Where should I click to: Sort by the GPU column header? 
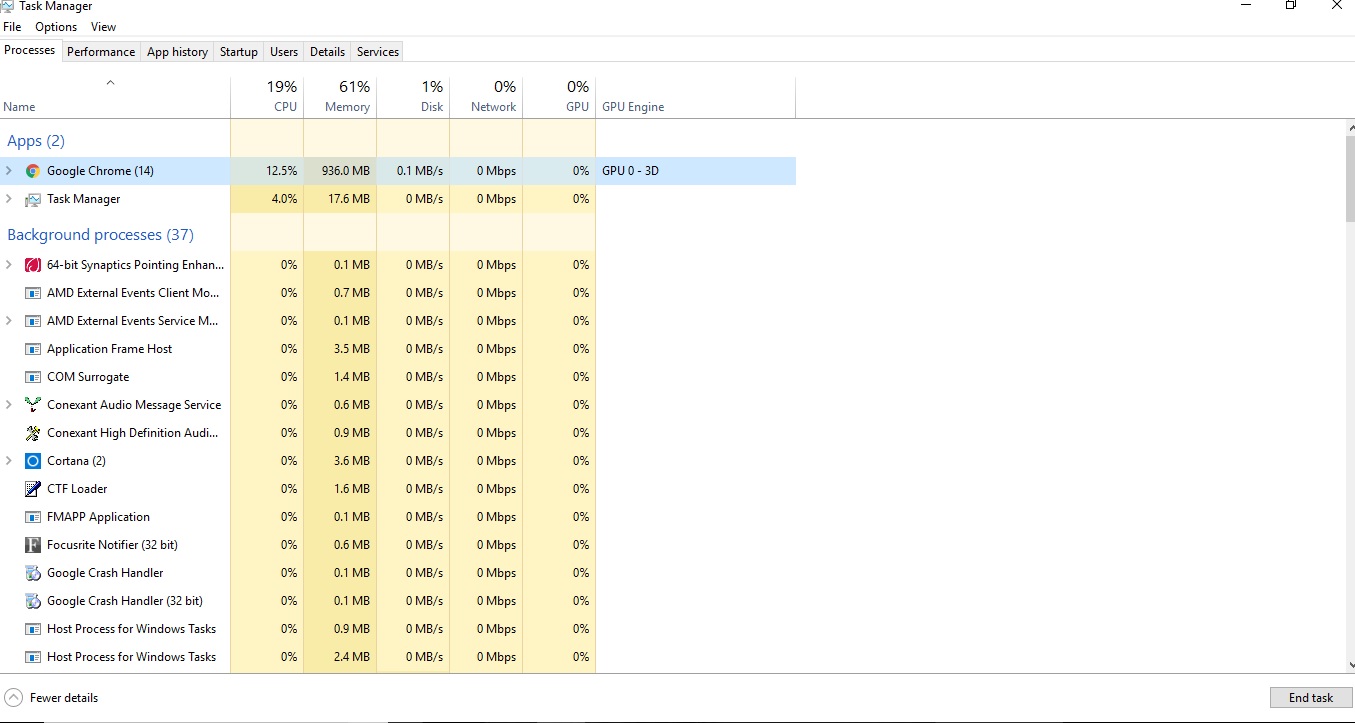tap(559, 98)
